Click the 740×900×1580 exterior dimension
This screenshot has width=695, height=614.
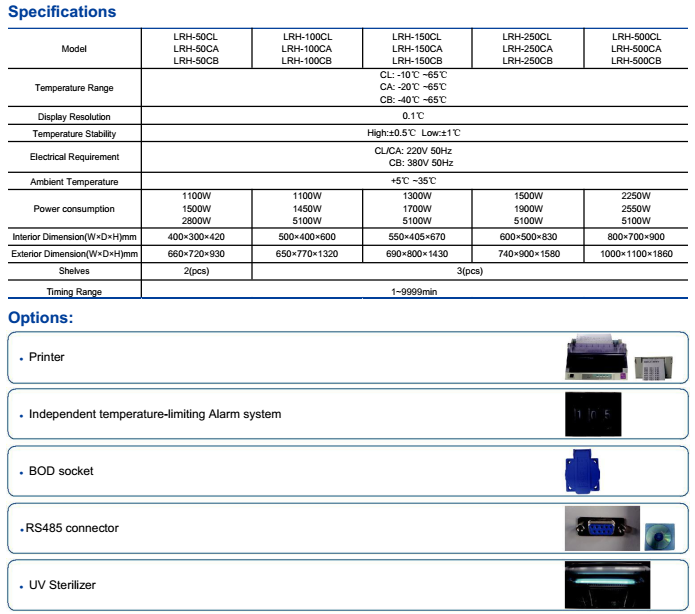pyautogui.click(x=529, y=254)
